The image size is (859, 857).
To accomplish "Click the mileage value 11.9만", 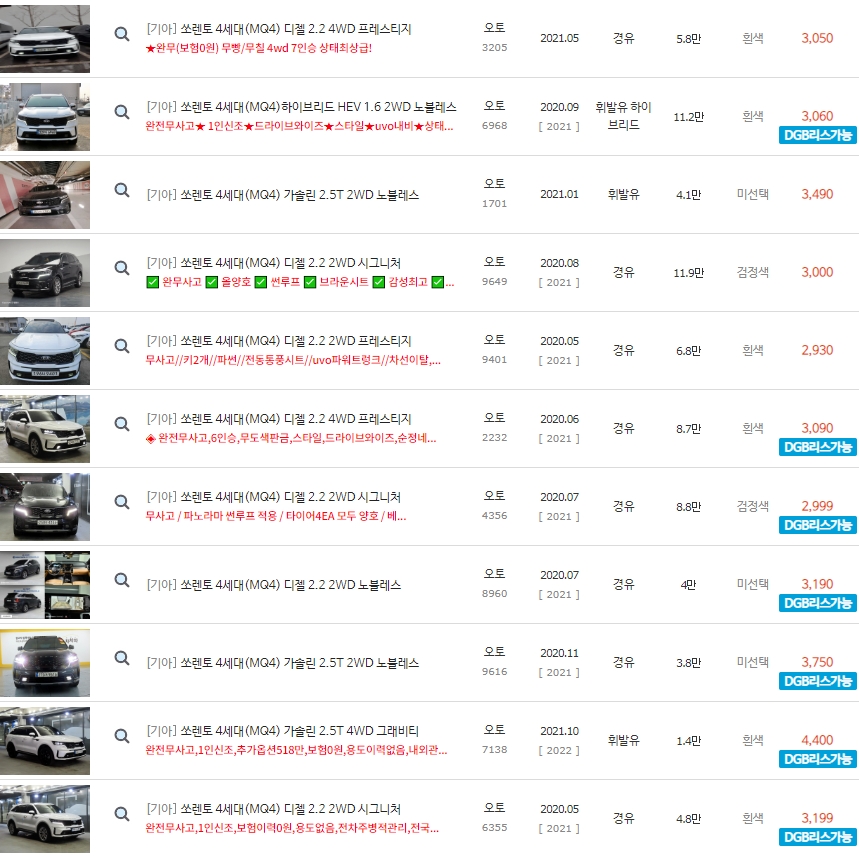I will click(x=689, y=273).
